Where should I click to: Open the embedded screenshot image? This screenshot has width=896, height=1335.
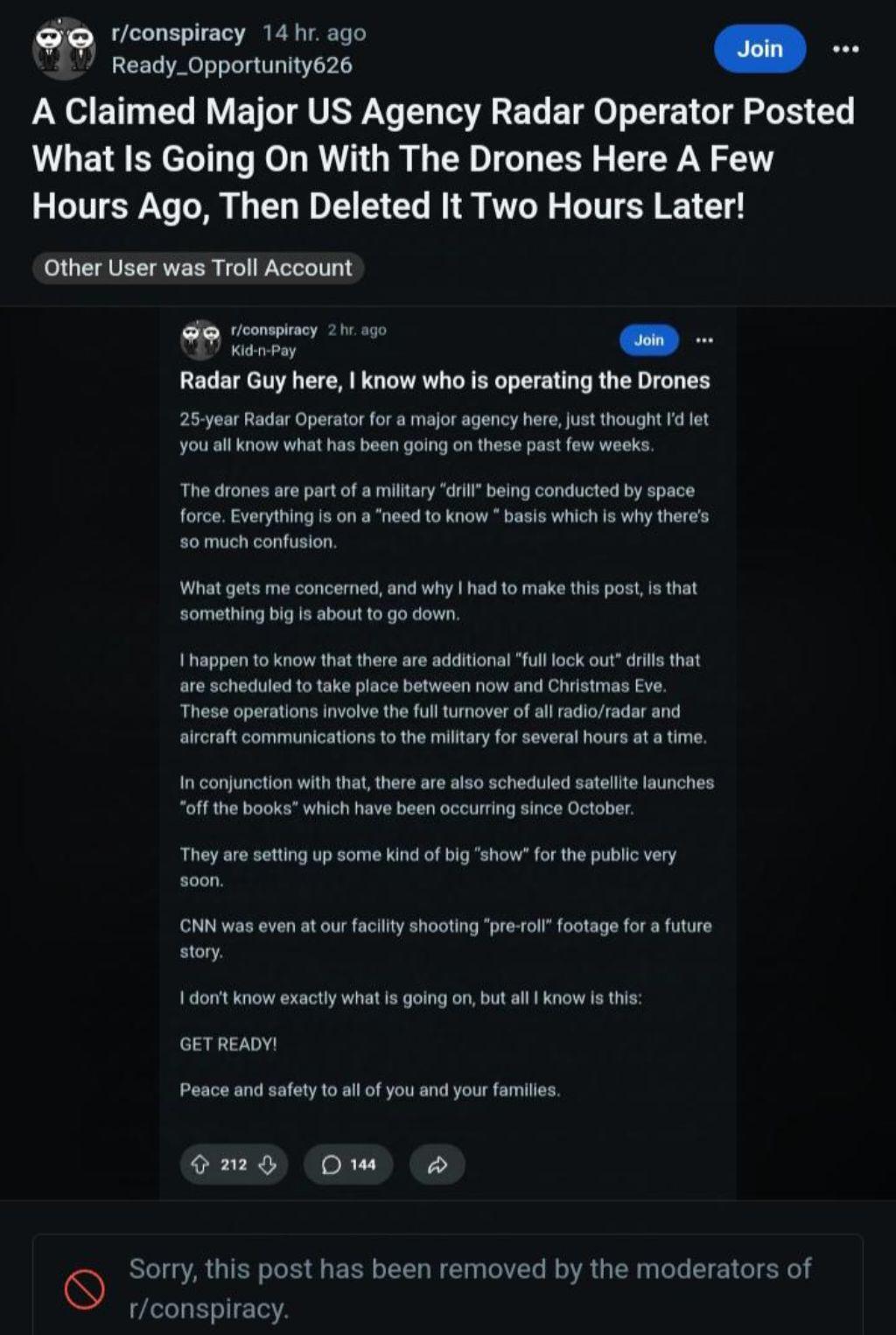coord(448,753)
